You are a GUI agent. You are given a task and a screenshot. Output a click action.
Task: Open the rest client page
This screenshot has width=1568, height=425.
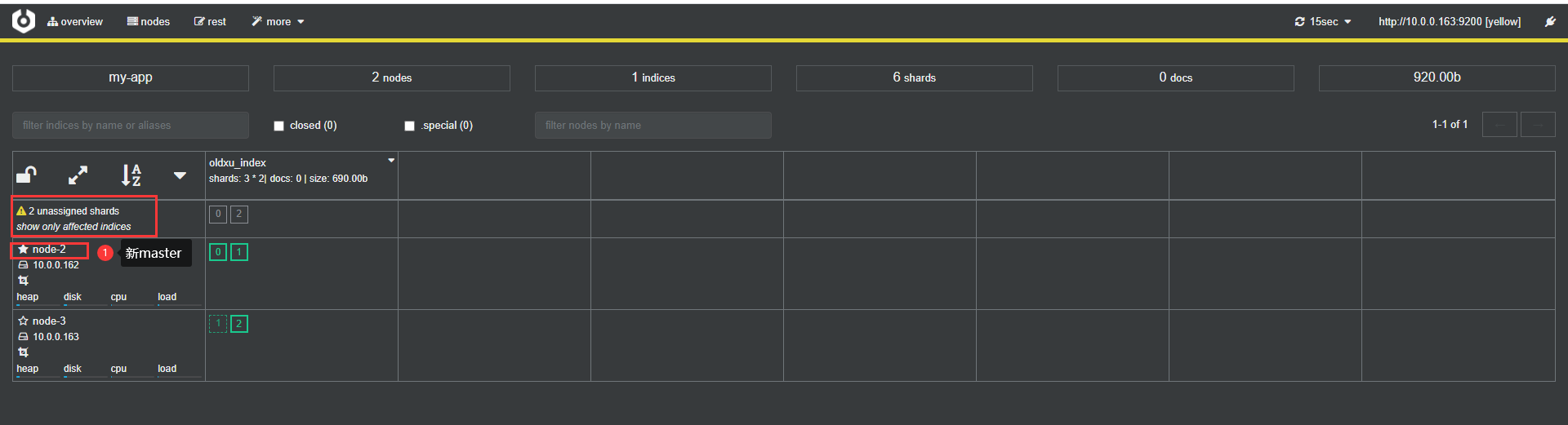pyautogui.click(x=210, y=22)
